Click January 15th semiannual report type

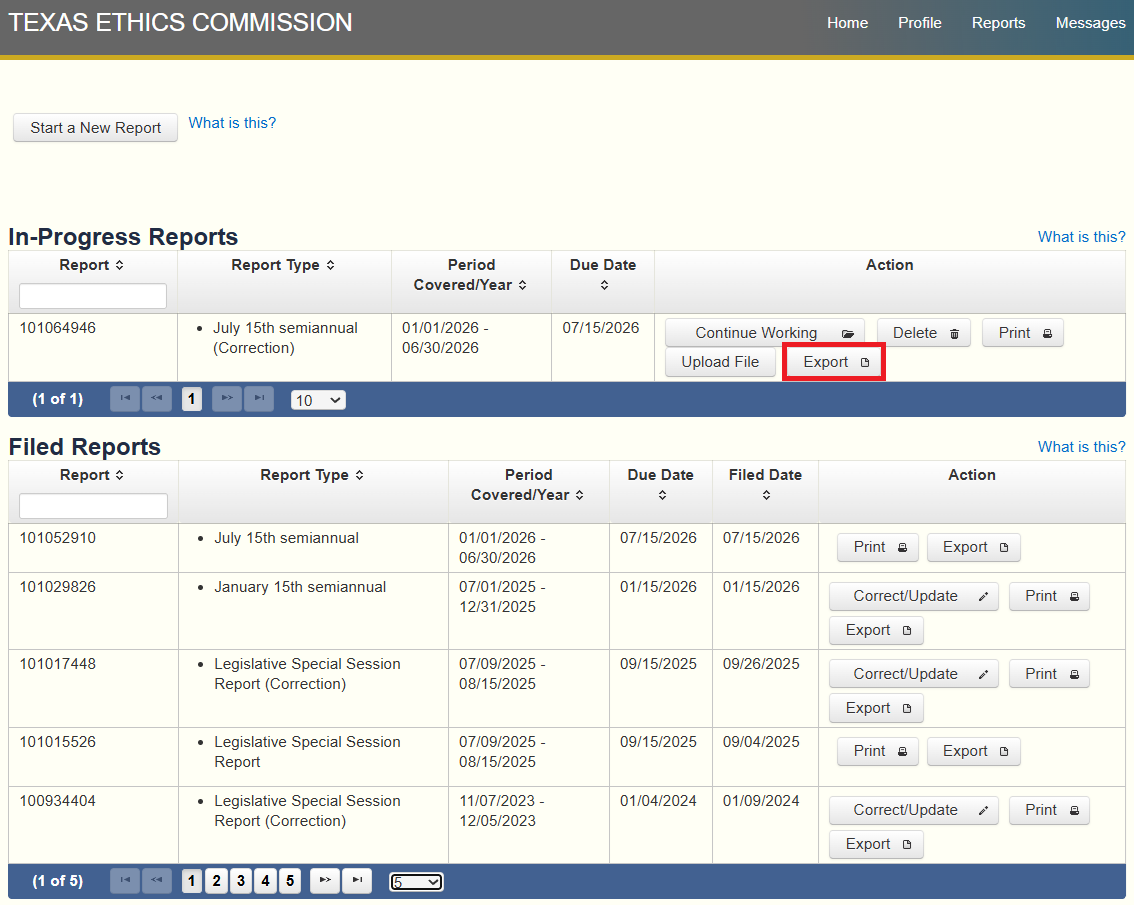point(300,587)
